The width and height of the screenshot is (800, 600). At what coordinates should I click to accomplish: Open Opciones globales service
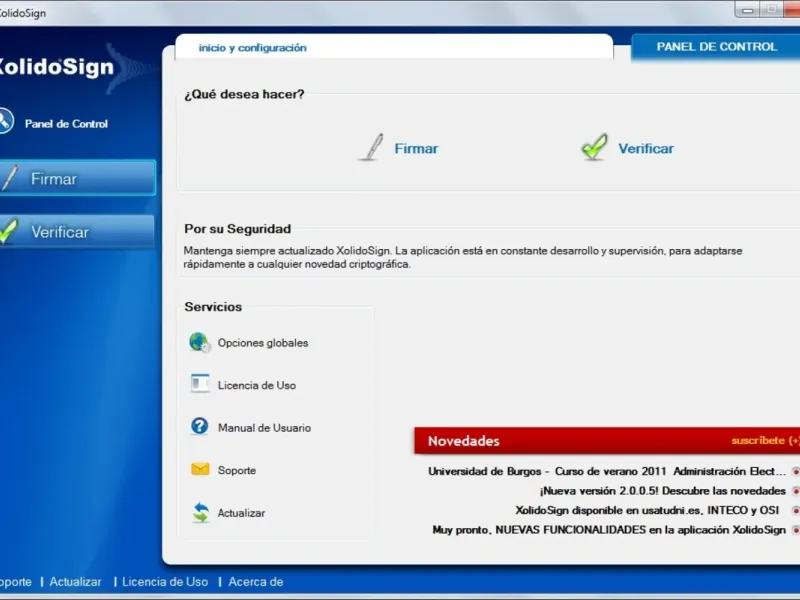[x=263, y=343]
